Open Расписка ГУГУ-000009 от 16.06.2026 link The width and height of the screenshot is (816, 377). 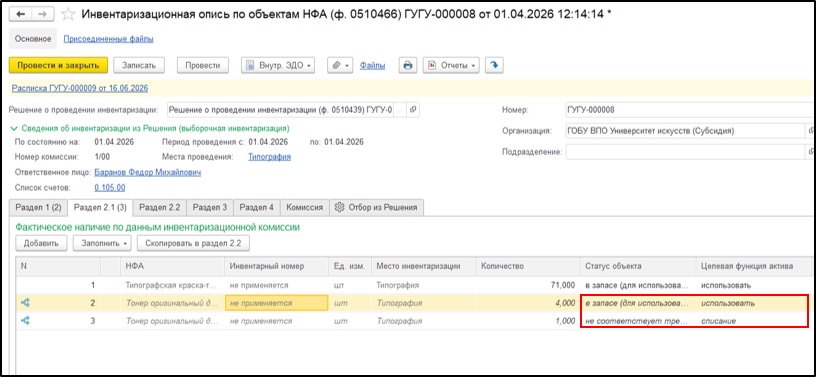(x=80, y=89)
